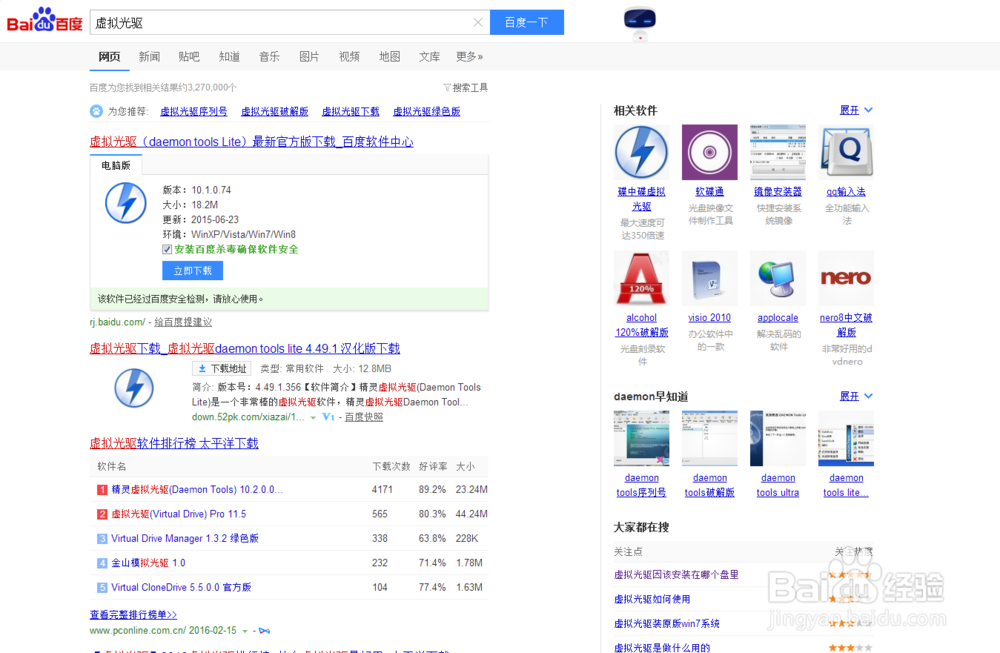This screenshot has width=1000, height=653.
Task: Click the paw icon beside 为您推荐
Action: tap(96, 111)
